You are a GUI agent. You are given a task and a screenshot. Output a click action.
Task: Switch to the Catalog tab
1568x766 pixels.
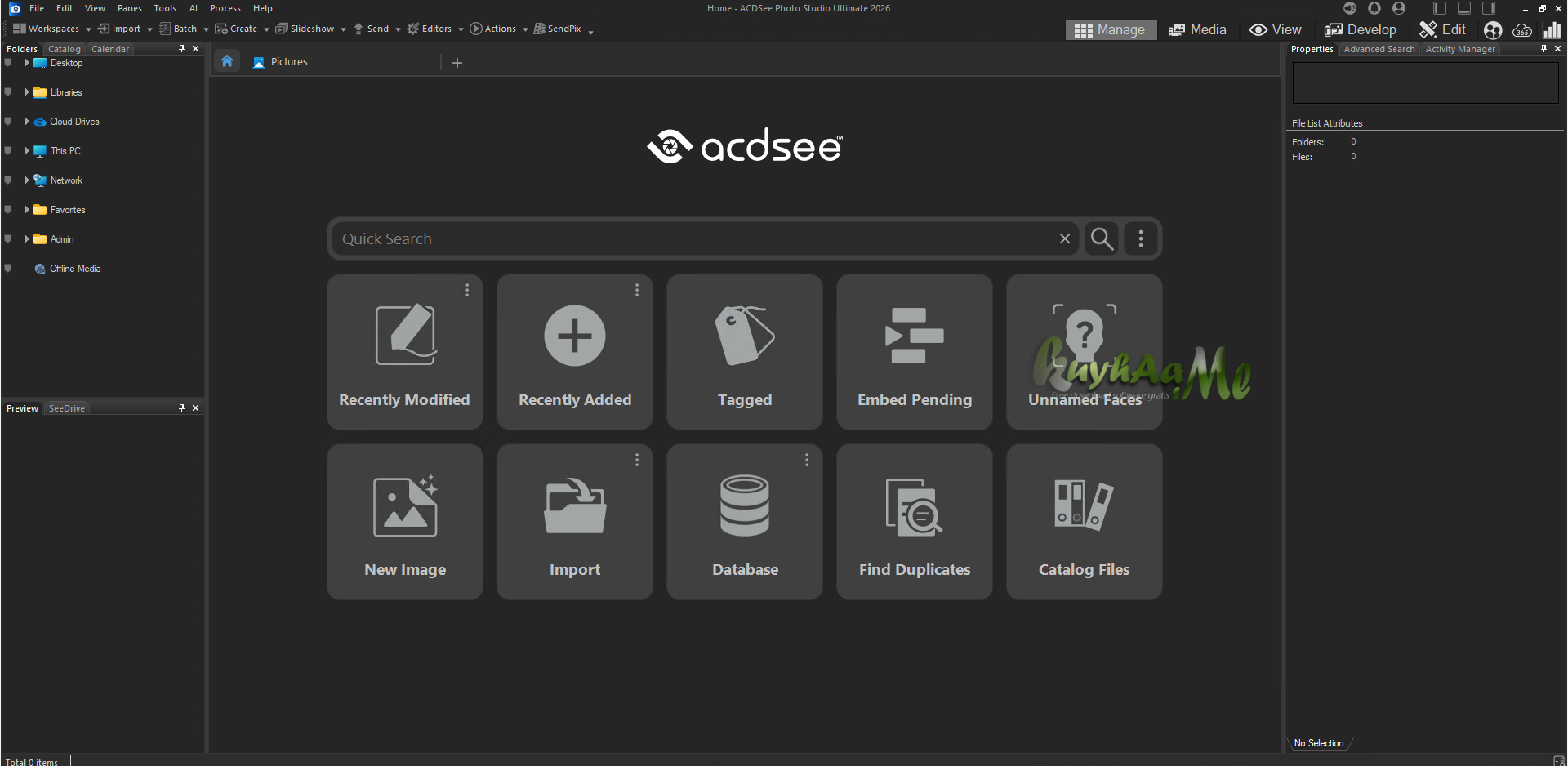pos(65,49)
